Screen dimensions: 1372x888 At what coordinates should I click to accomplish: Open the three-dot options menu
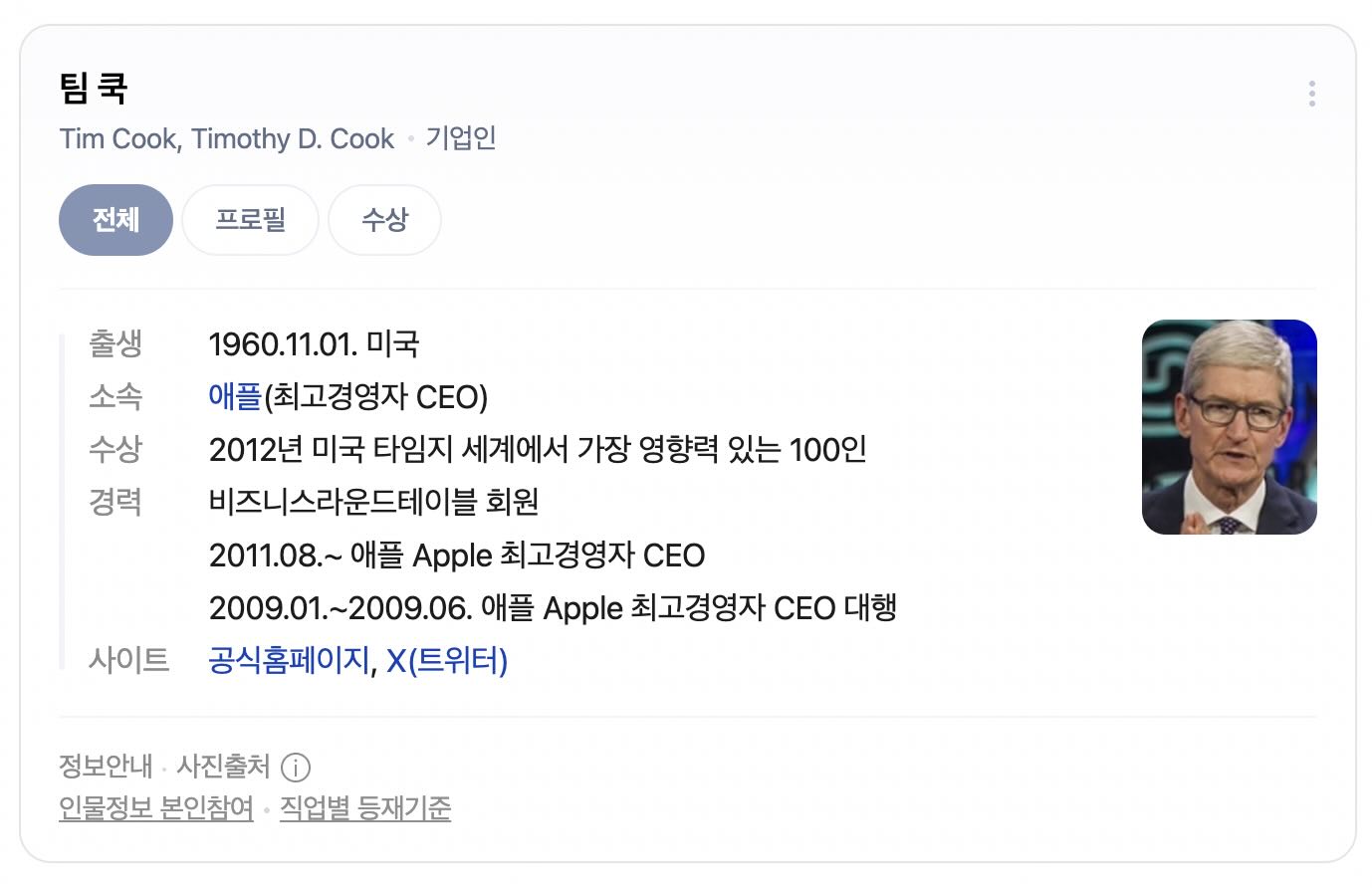coord(1312,94)
